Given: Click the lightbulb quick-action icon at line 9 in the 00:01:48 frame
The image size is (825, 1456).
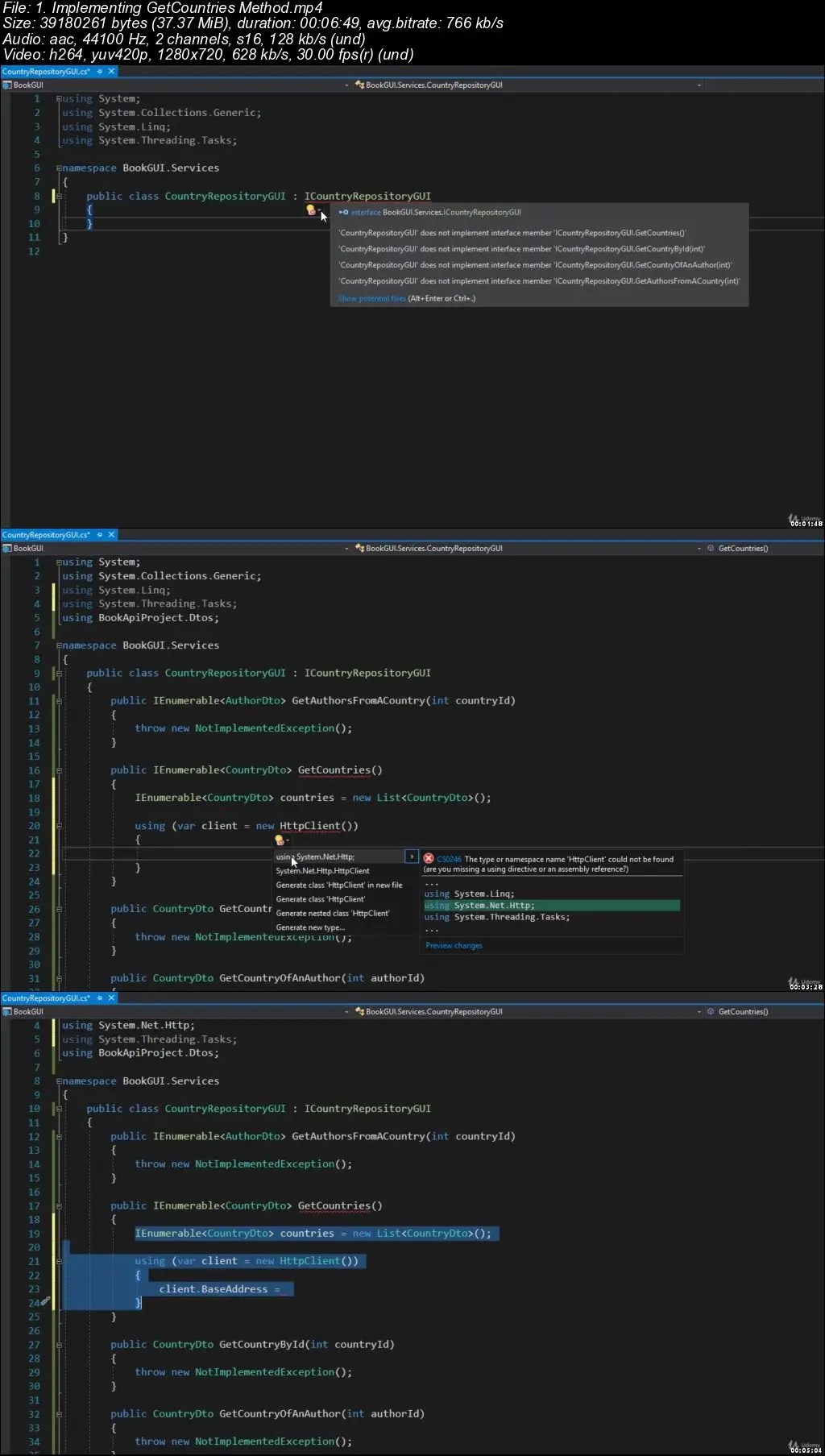Looking at the screenshot, I should pos(310,209).
